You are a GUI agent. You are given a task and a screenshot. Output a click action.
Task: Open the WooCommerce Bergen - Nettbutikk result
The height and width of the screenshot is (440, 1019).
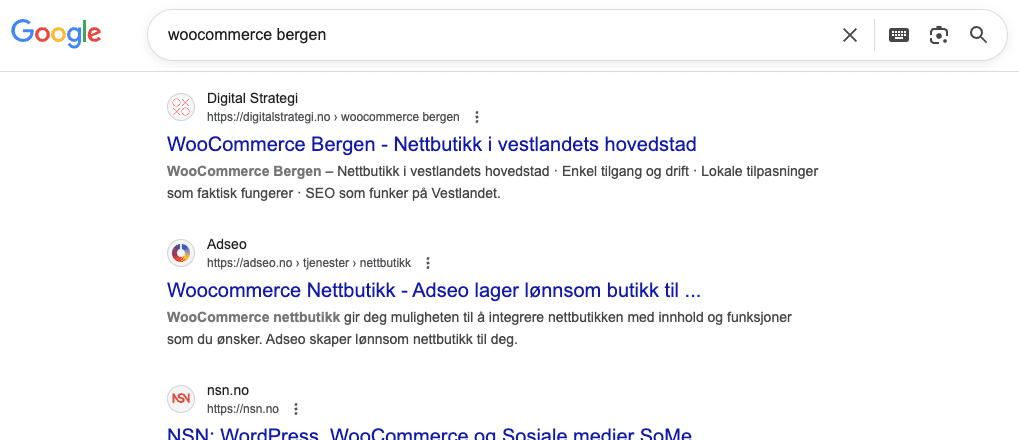click(432, 144)
